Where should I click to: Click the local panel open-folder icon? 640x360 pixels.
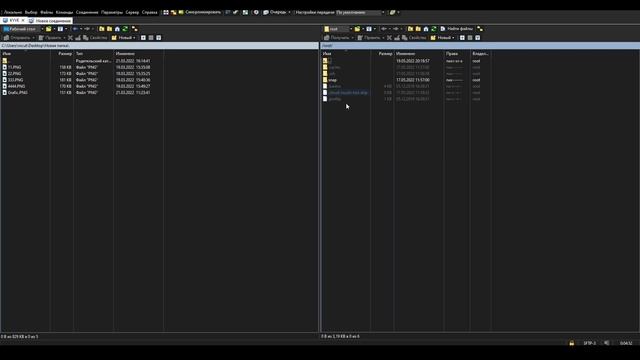pos(49,29)
